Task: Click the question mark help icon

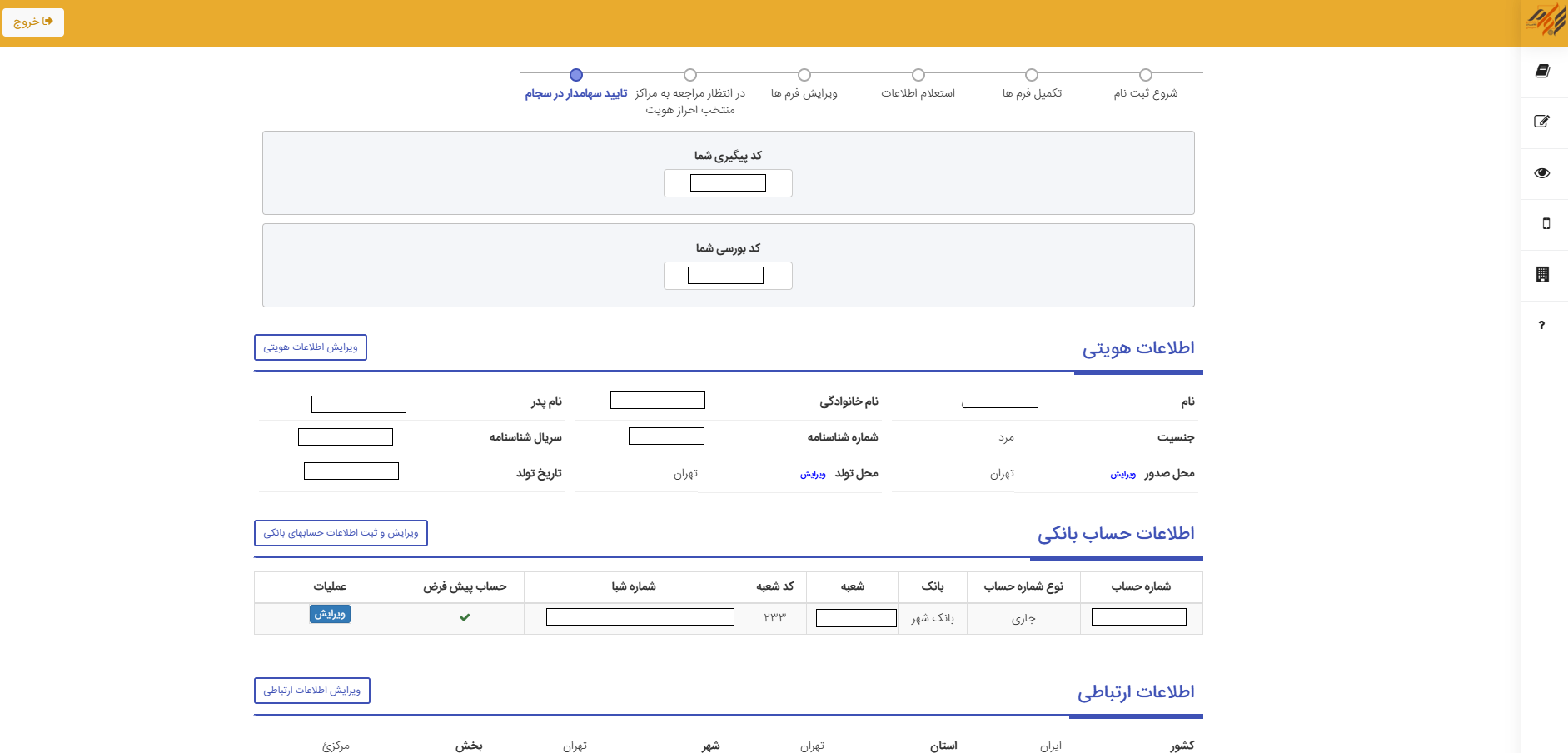Action: tap(1541, 325)
